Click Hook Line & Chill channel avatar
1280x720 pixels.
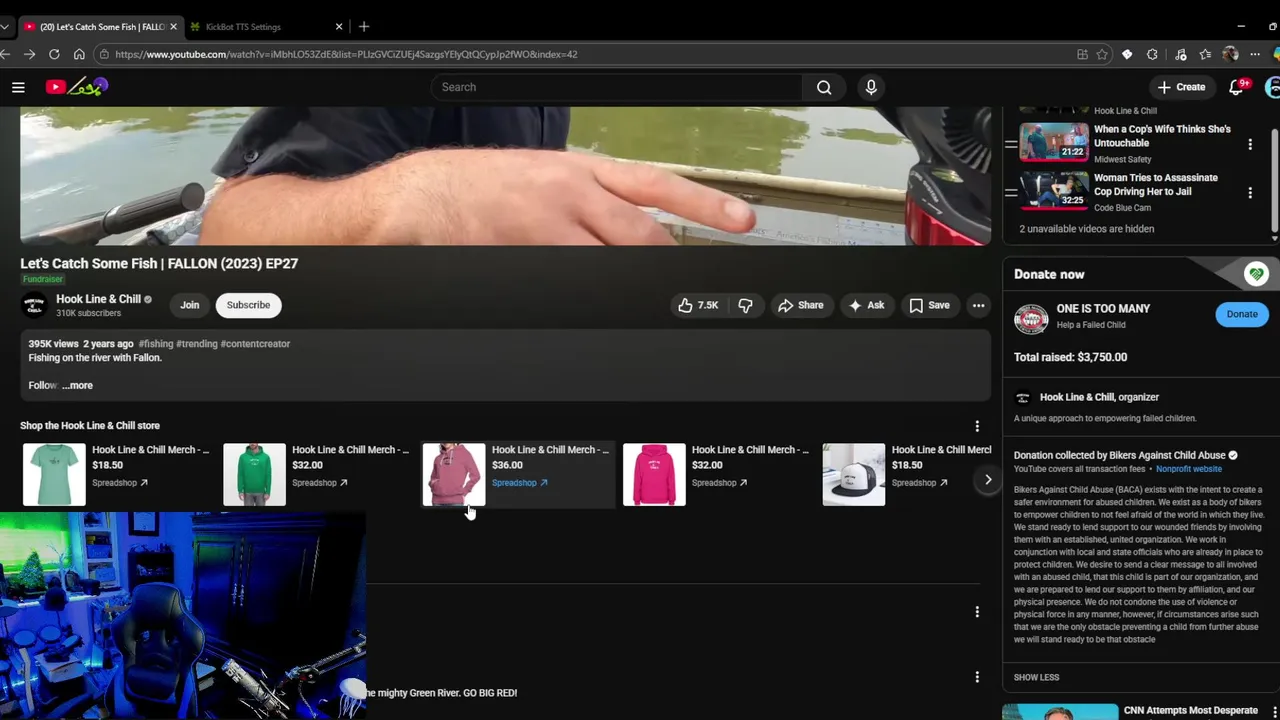coord(34,305)
